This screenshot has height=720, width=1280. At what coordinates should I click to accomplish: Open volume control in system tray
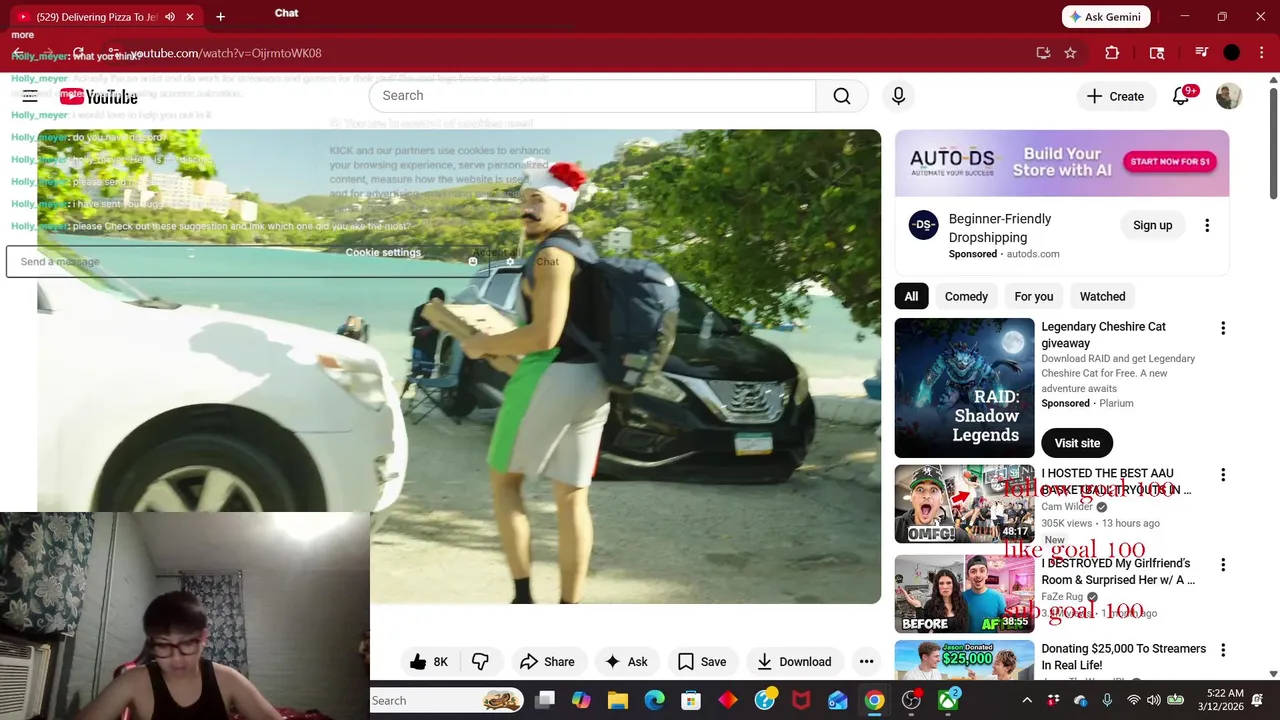[x=1153, y=701]
